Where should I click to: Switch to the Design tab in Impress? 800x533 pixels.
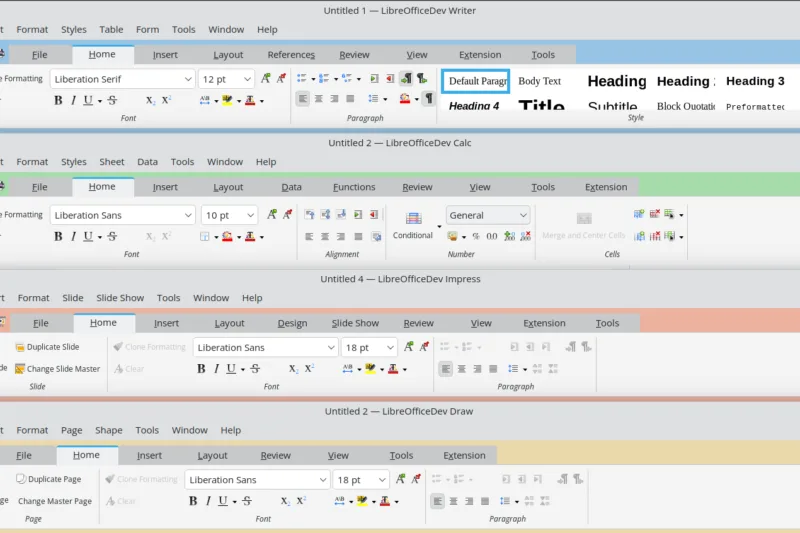(292, 323)
